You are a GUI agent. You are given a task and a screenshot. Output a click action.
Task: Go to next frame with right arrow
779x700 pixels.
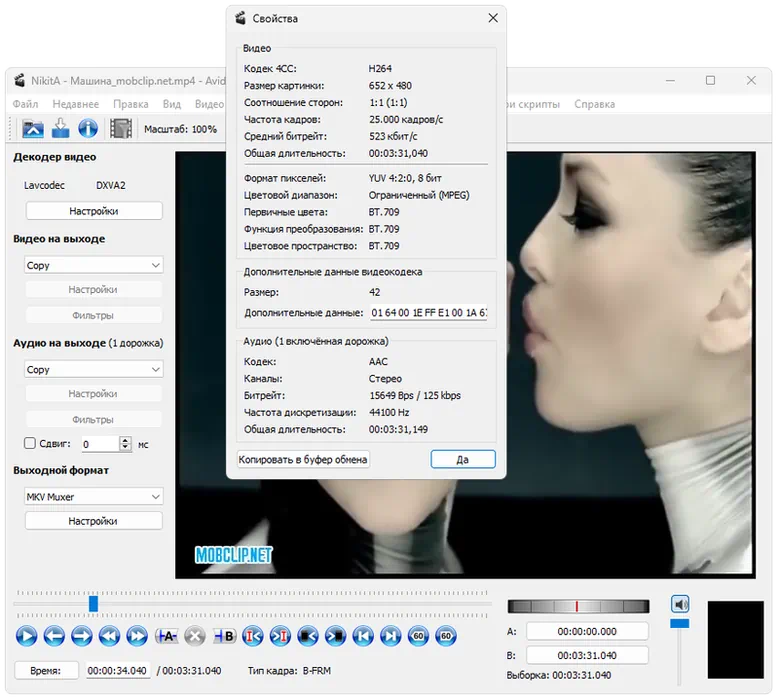81,636
